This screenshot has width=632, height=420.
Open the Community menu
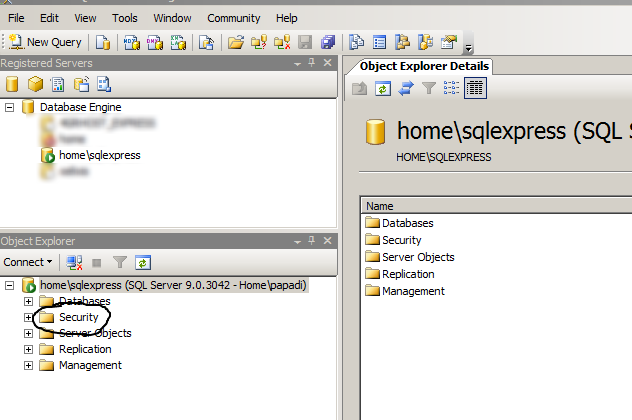point(234,18)
